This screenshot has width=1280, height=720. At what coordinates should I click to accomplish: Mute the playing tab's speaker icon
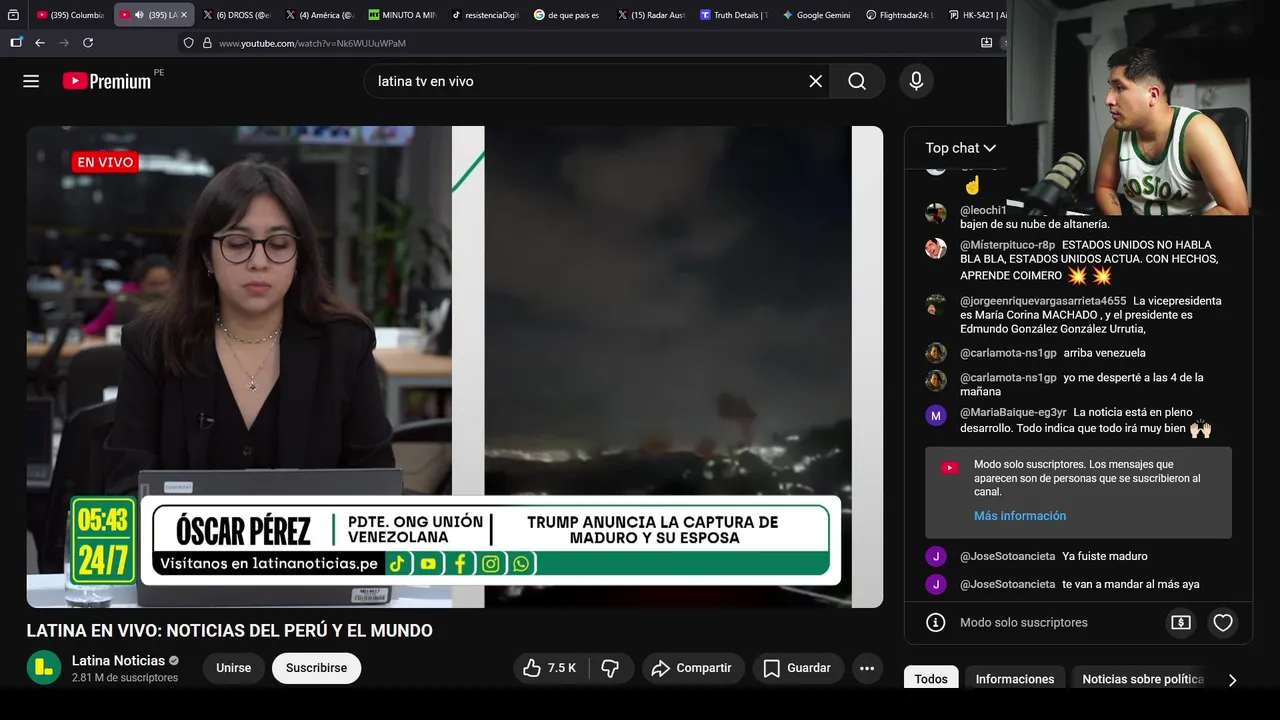(x=138, y=15)
